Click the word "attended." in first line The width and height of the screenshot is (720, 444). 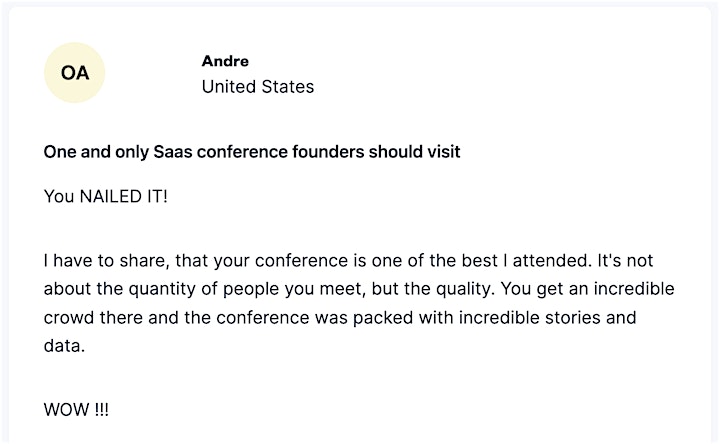pos(552,261)
